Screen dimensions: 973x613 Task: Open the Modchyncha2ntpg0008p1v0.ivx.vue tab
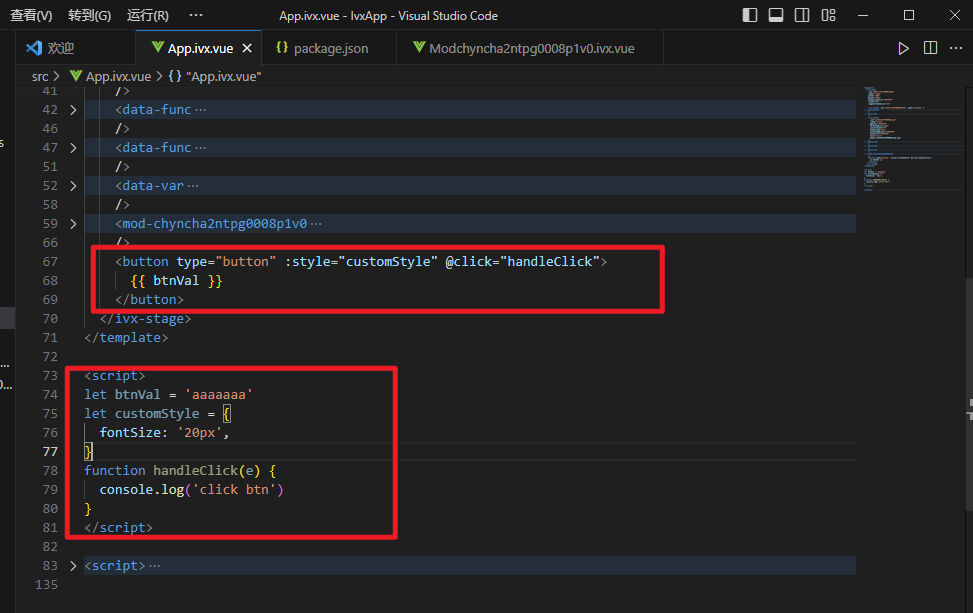click(x=530, y=48)
